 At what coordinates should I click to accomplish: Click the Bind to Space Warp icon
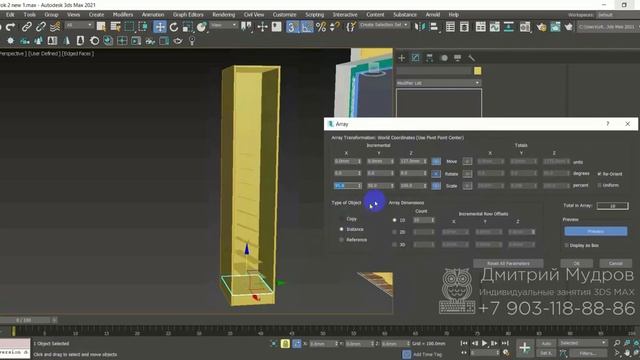click(x=55, y=27)
